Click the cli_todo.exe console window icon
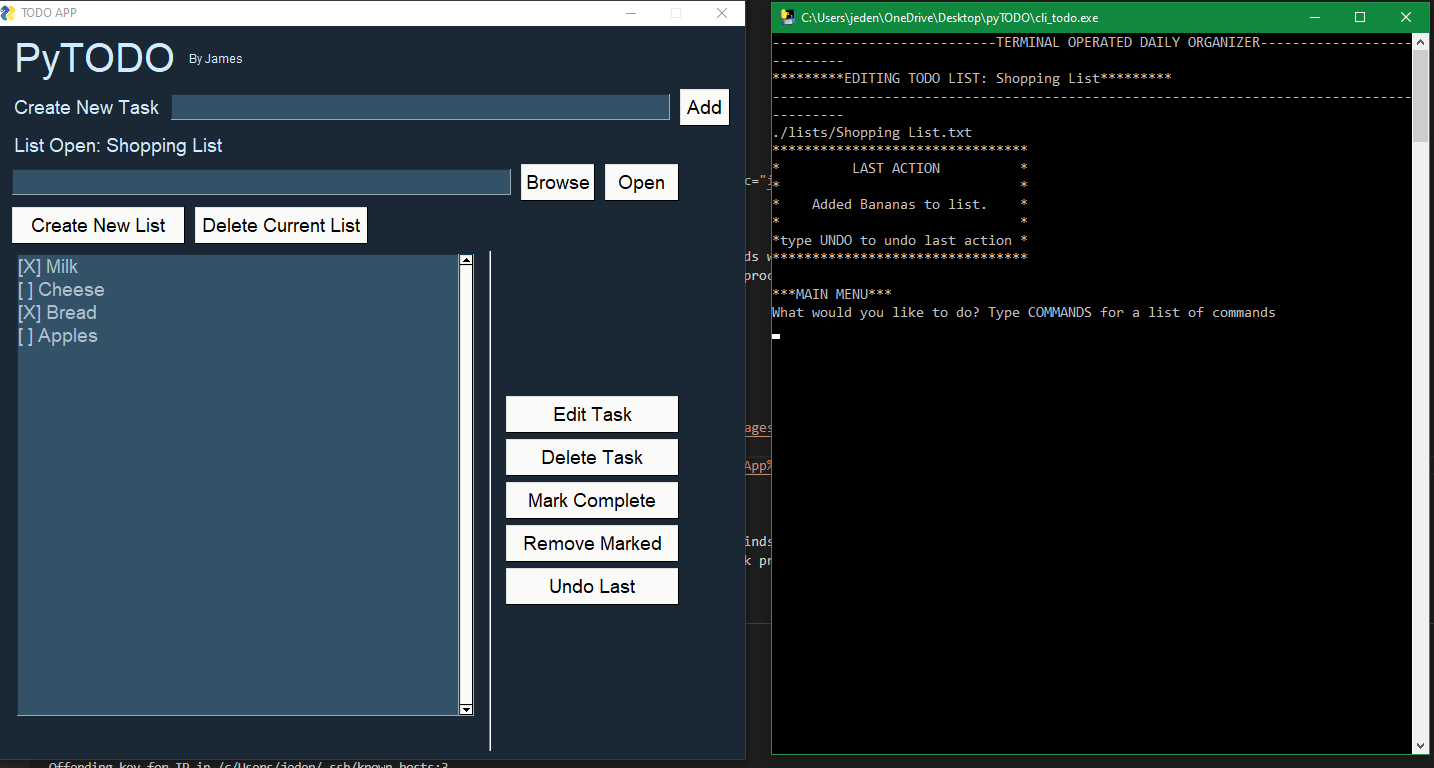The height and width of the screenshot is (768, 1434). pos(788,17)
